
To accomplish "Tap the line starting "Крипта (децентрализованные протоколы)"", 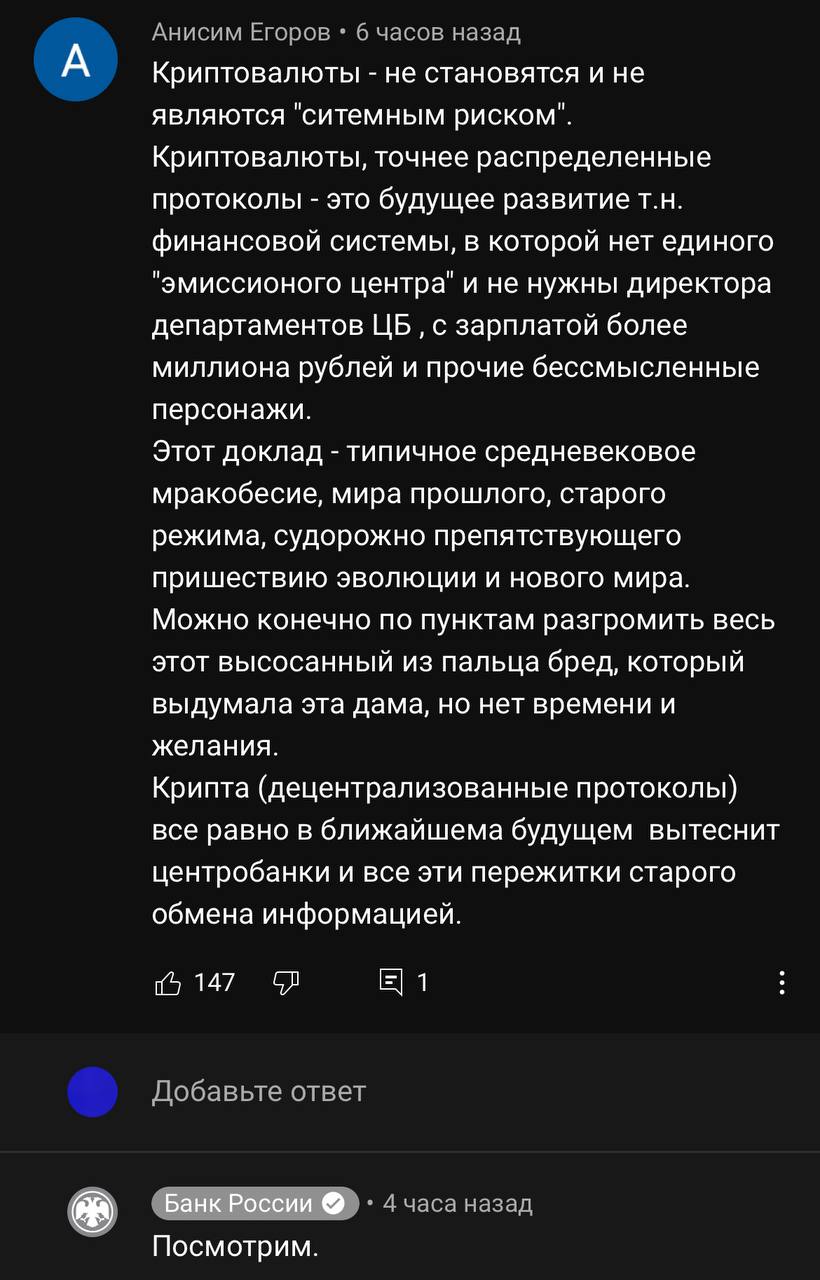I will 445,789.
